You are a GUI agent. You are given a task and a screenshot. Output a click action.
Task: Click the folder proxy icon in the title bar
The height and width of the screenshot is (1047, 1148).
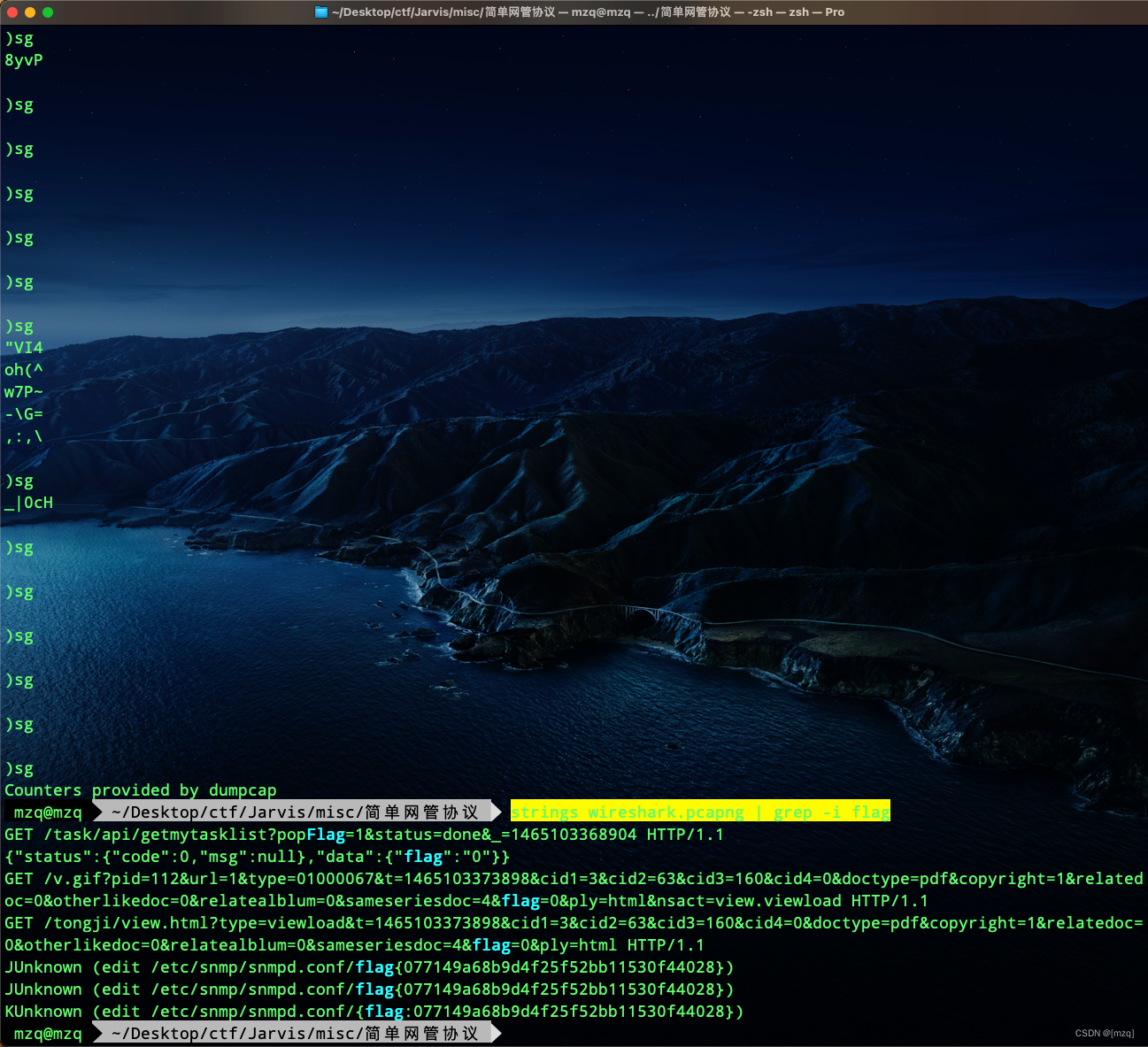[x=321, y=12]
